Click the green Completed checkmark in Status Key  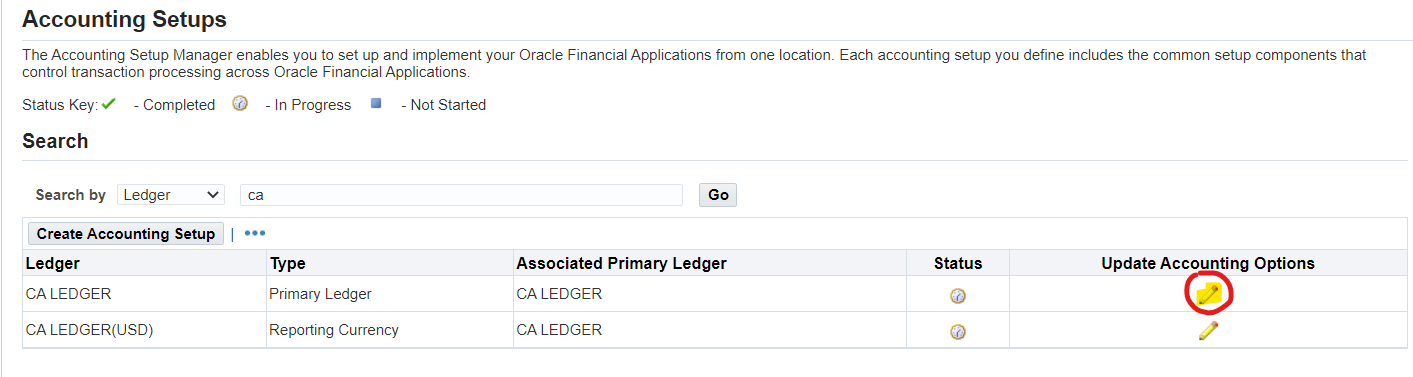click(109, 103)
